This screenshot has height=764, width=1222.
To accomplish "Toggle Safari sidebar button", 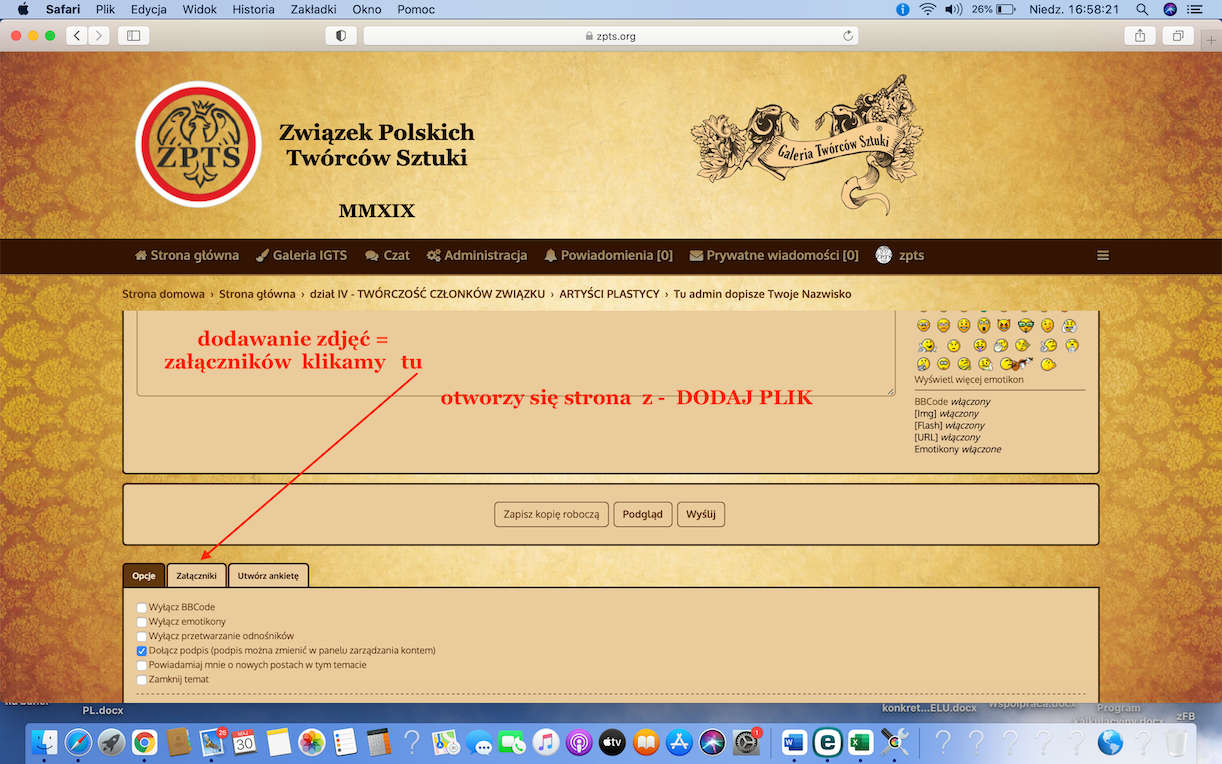I will click(132, 36).
